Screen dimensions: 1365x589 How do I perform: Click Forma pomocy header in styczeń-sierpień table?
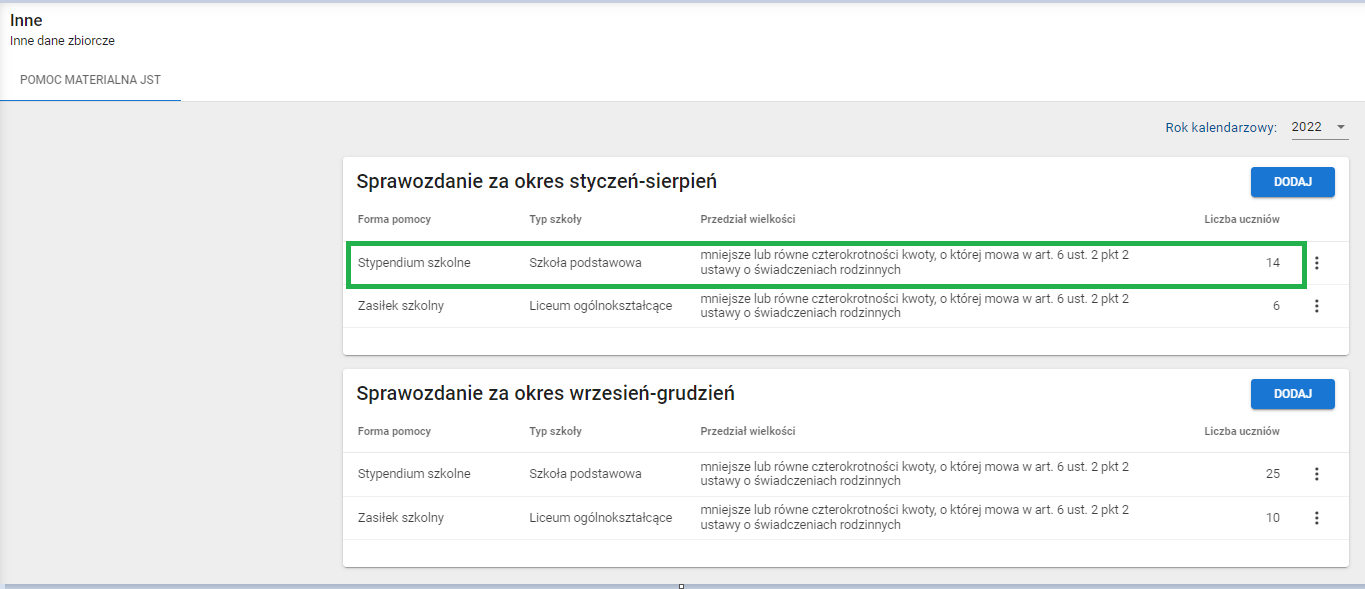coord(394,220)
